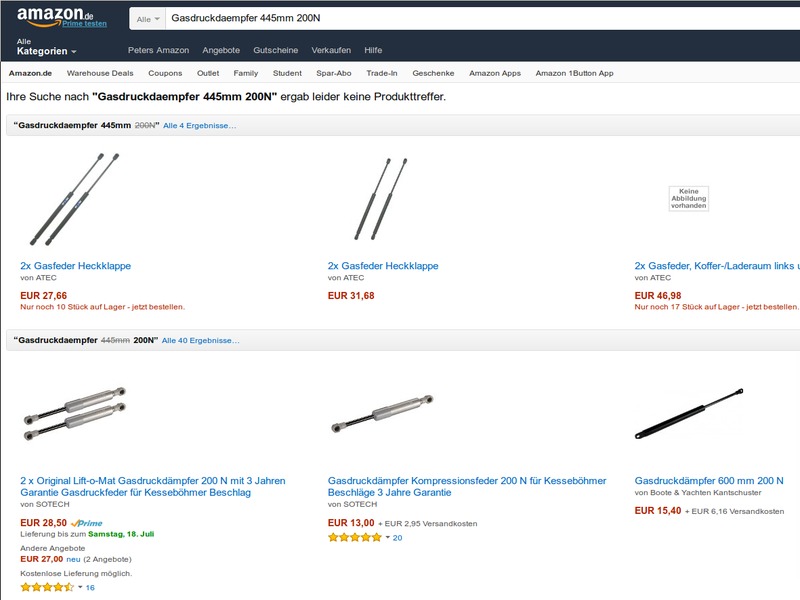Click the Prime badge icon next to EUR 28,50
This screenshot has height=600, width=800.
(x=87, y=523)
